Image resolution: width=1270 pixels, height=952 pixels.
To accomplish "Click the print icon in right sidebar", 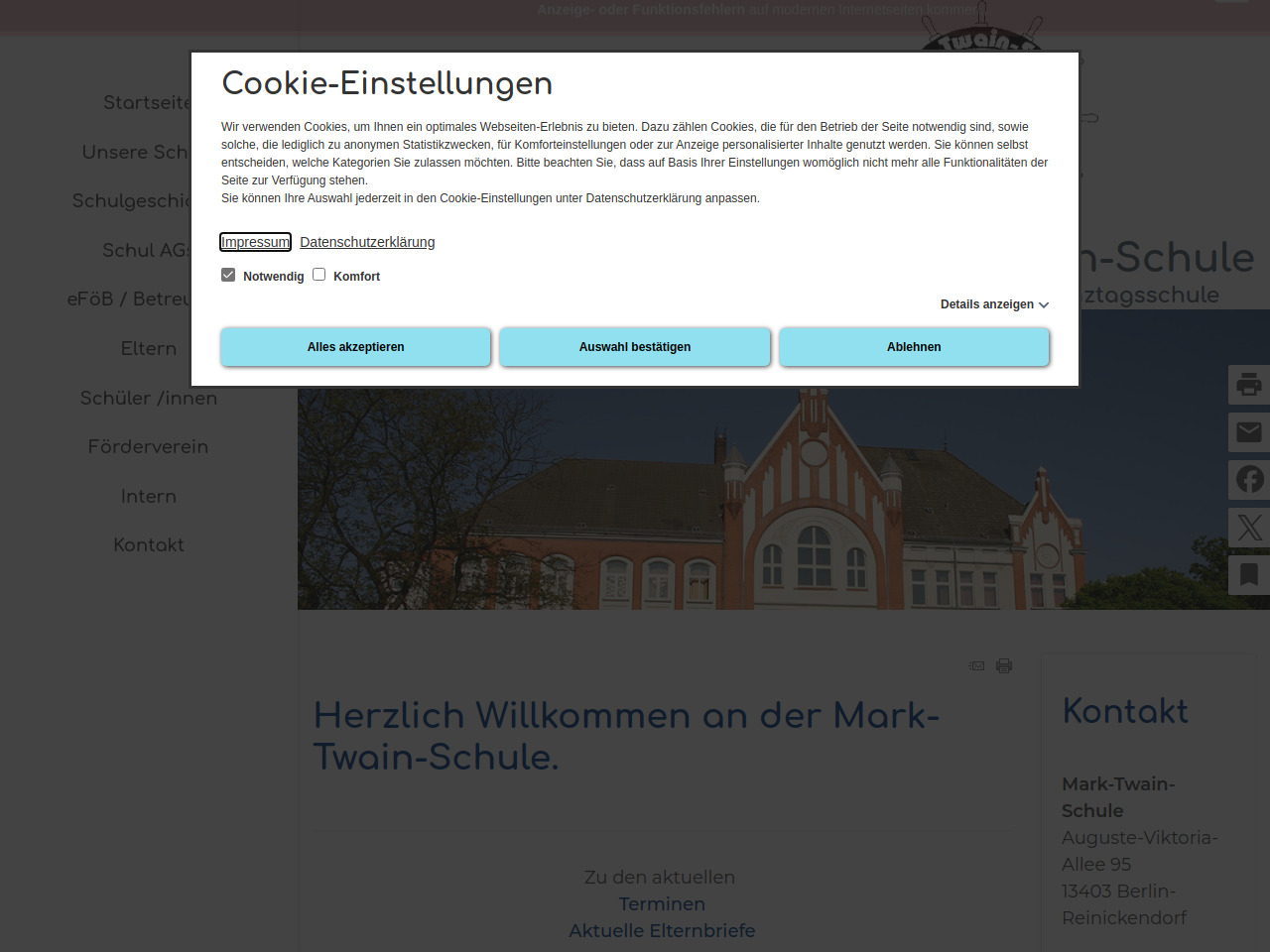I will tap(1249, 385).
